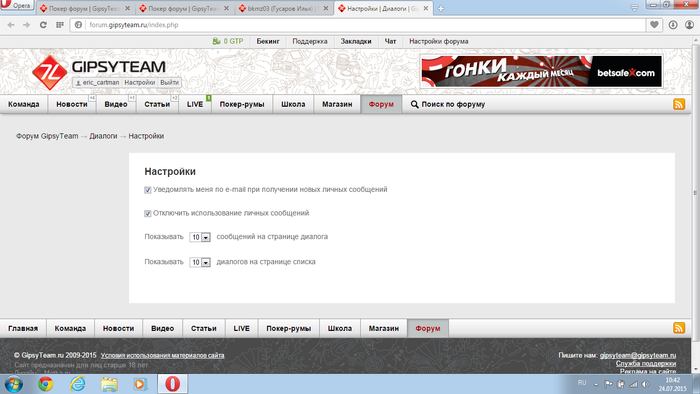Go back with the browser arrow
700x394 pixels.
tap(11, 25)
